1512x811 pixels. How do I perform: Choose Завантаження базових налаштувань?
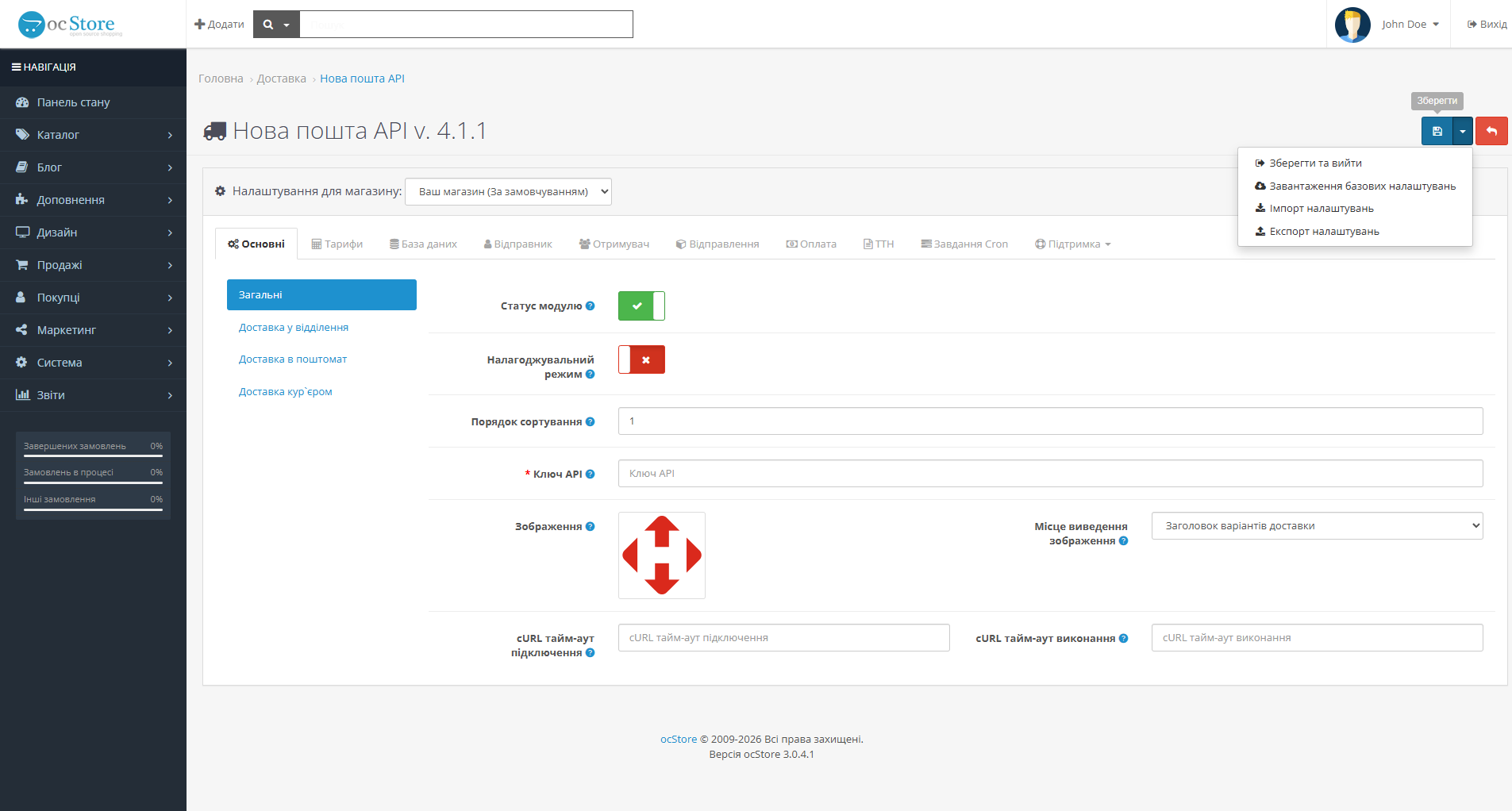tap(1355, 186)
